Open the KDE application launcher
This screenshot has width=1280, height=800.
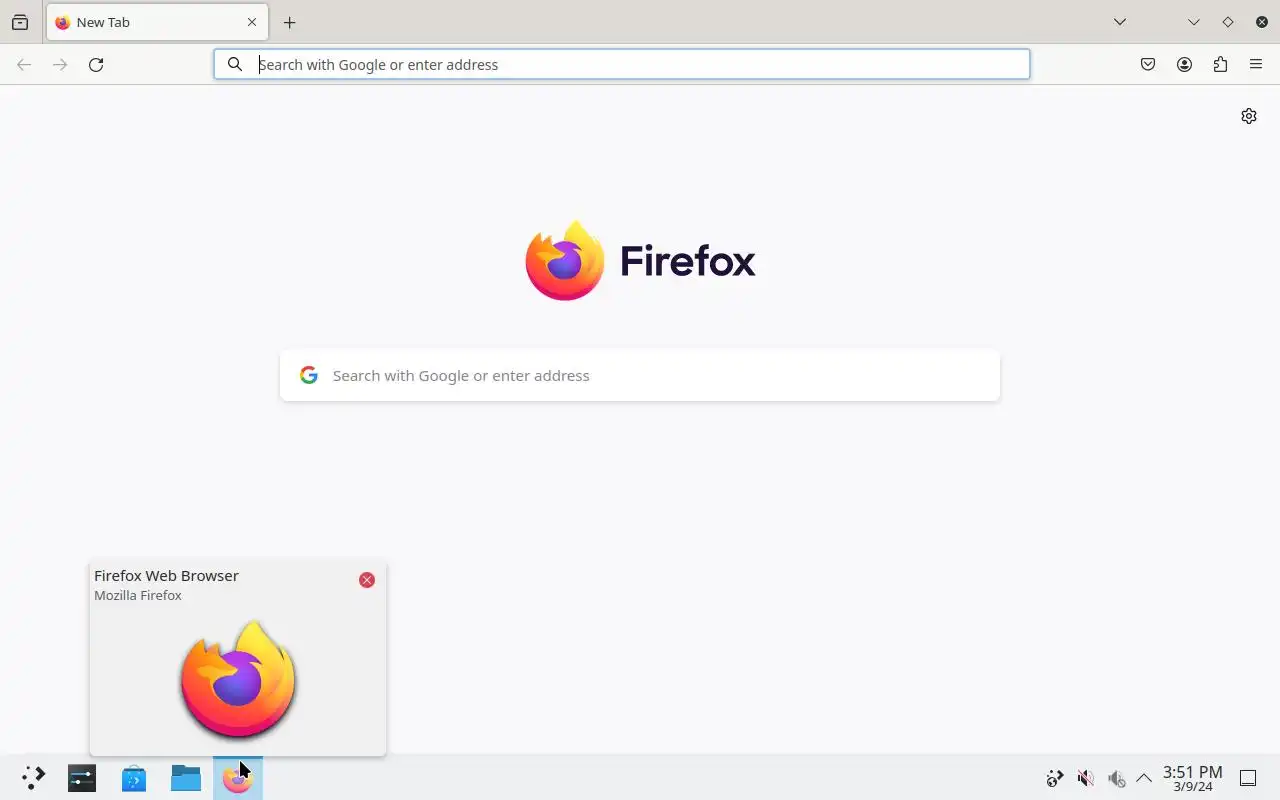pyautogui.click(x=33, y=778)
